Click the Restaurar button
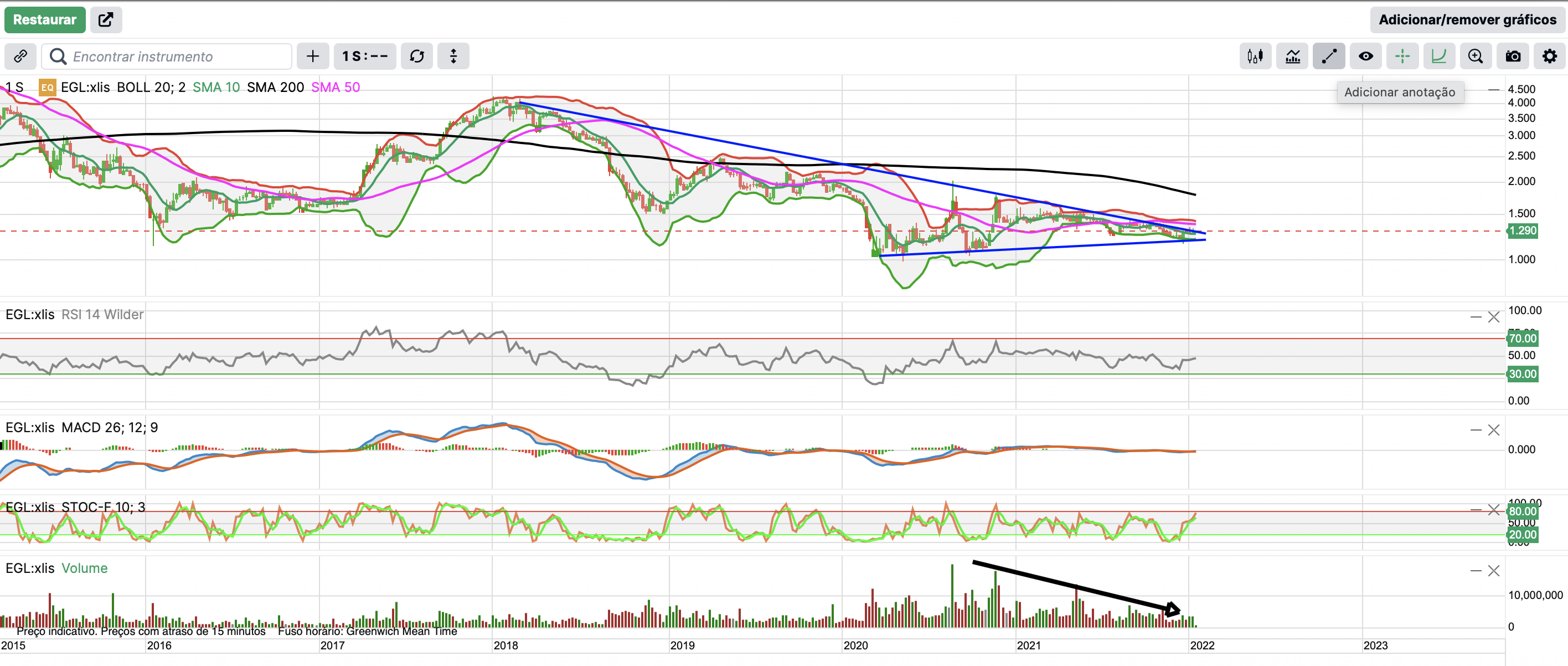Image resolution: width=1568 pixels, height=666 pixels. [x=44, y=19]
